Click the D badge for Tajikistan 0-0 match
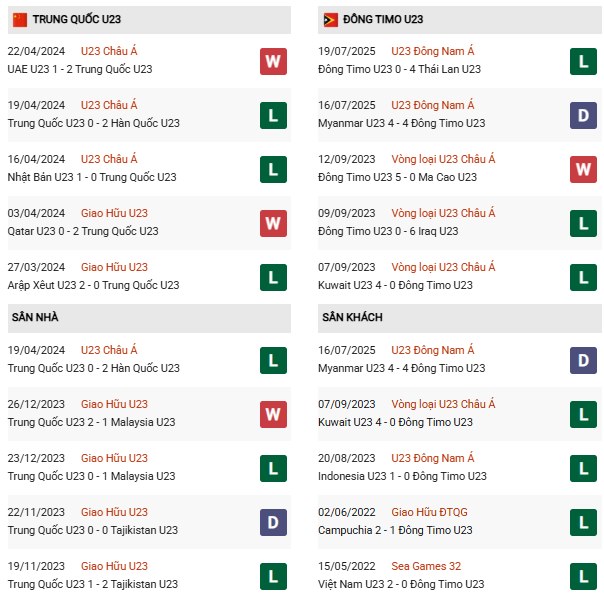This screenshot has height=601, width=604. (x=273, y=521)
